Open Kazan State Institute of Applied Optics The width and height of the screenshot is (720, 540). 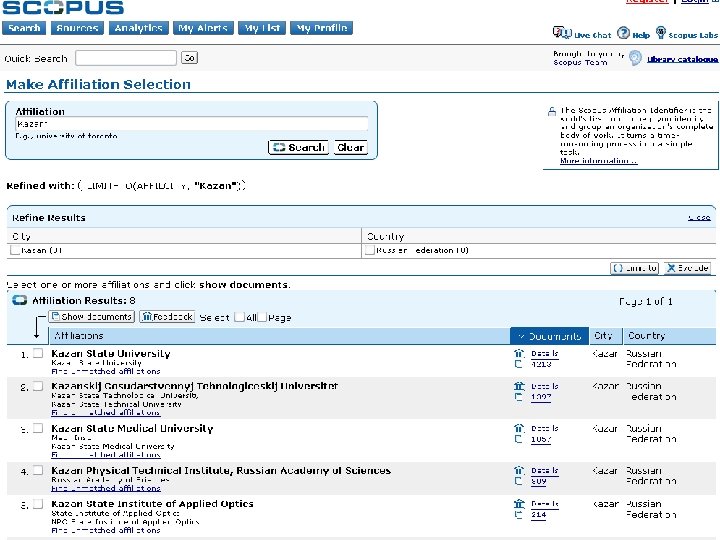[x=152, y=504]
